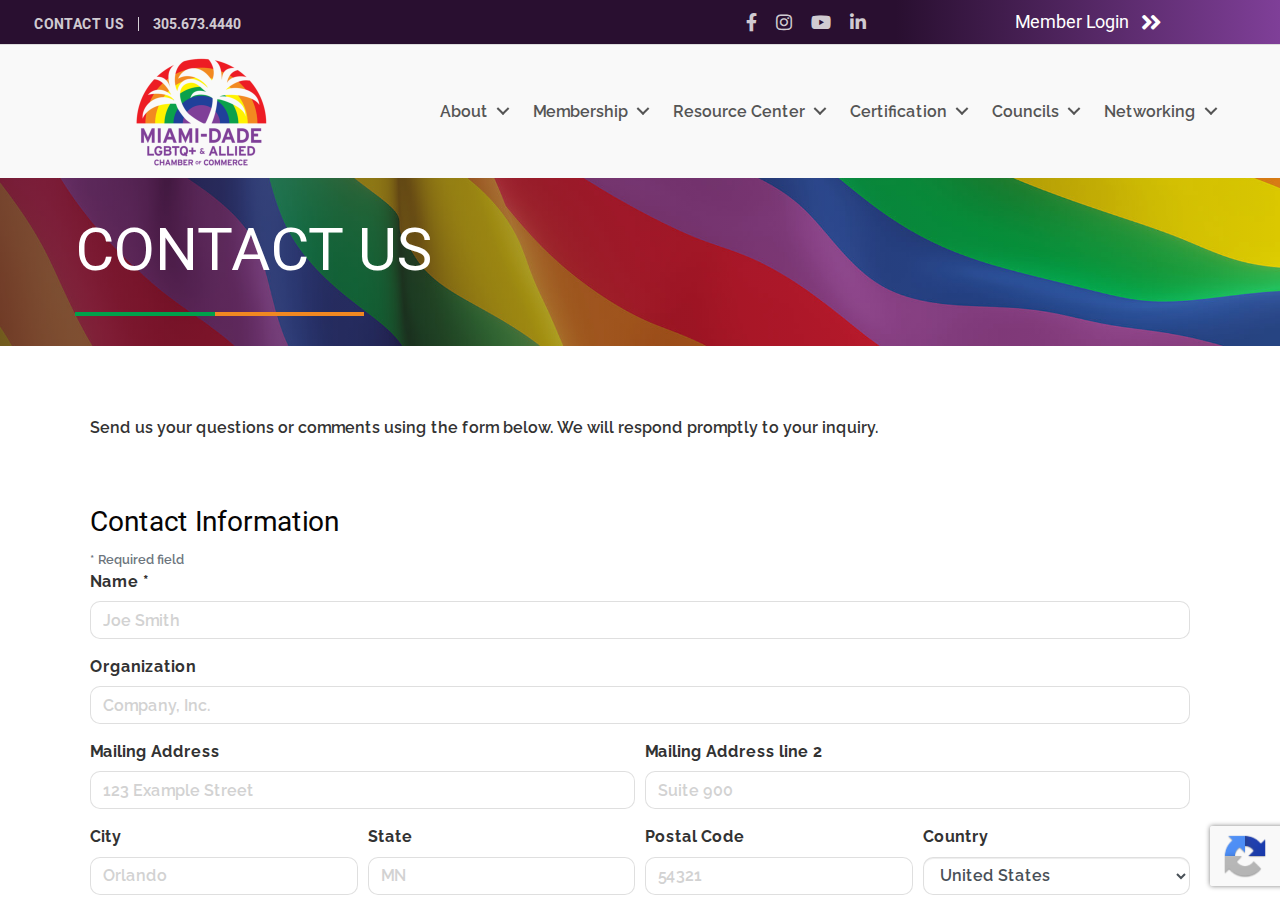Expand the Membership menu chevron

[x=643, y=111]
